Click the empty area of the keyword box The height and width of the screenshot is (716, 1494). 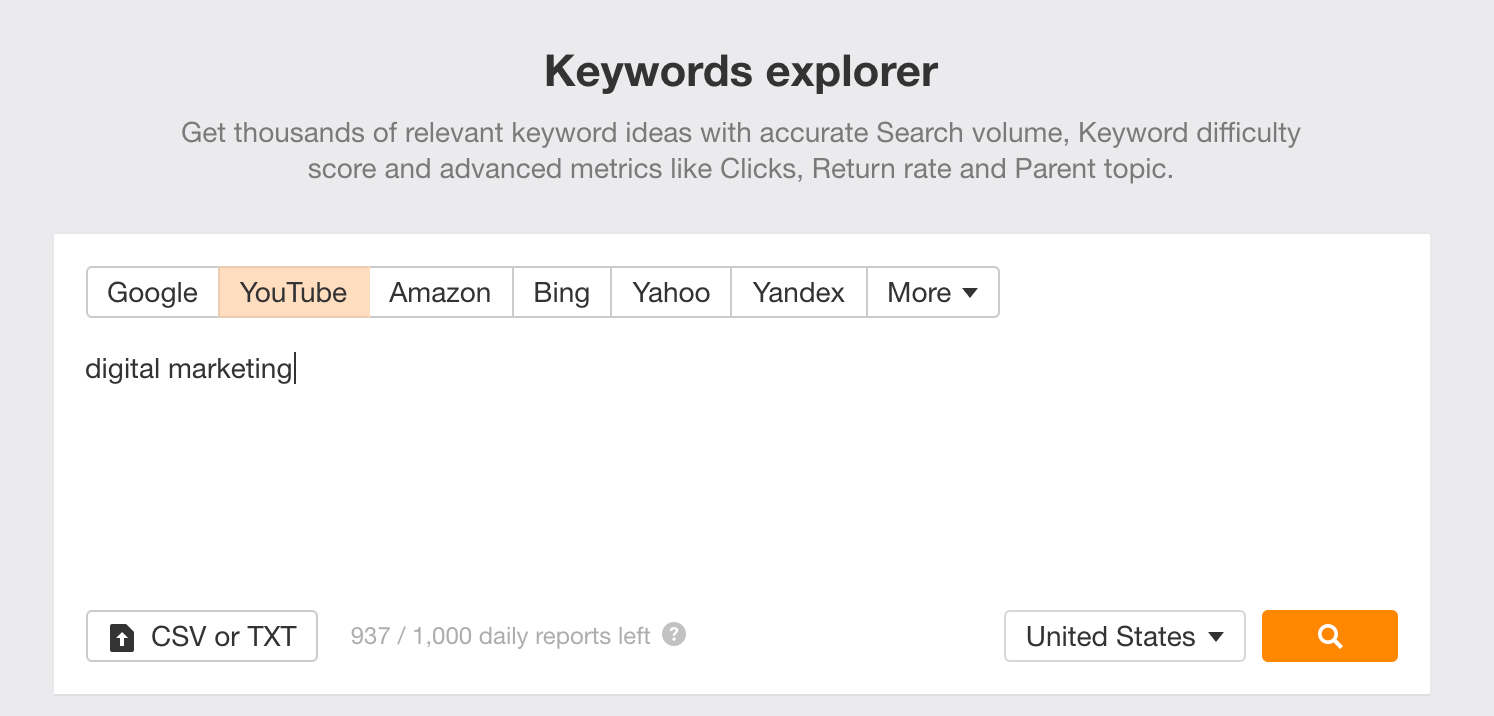[x=740, y=480]
